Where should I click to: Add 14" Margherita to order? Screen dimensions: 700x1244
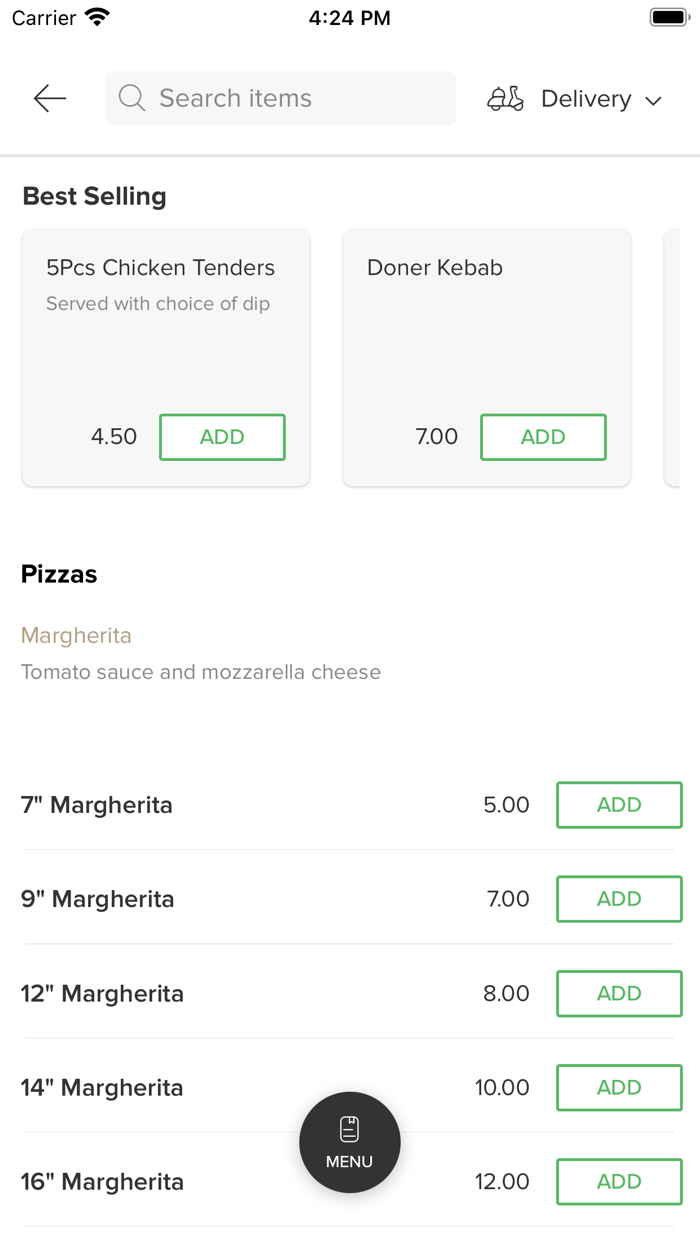pos(619,1087)
